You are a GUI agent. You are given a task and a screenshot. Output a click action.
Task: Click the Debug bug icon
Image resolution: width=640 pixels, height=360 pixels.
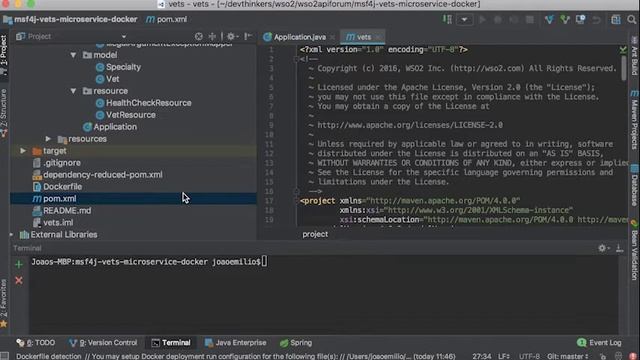pyautogui.click(x=498, y=20)
